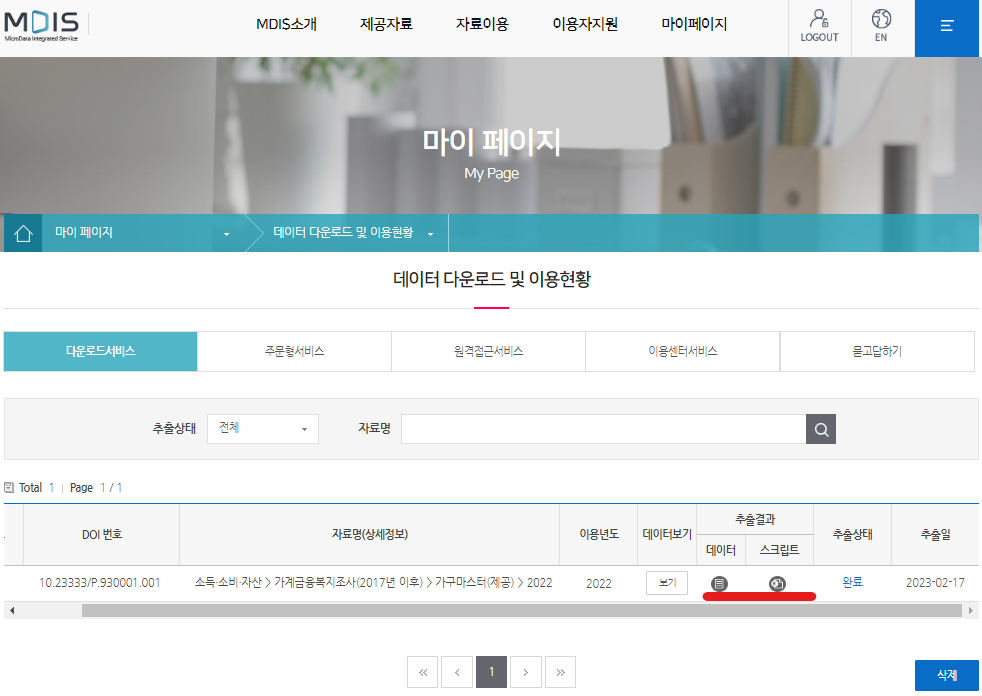
Task: Download the extracted data file icon
Action: click(x=720, y=584)
